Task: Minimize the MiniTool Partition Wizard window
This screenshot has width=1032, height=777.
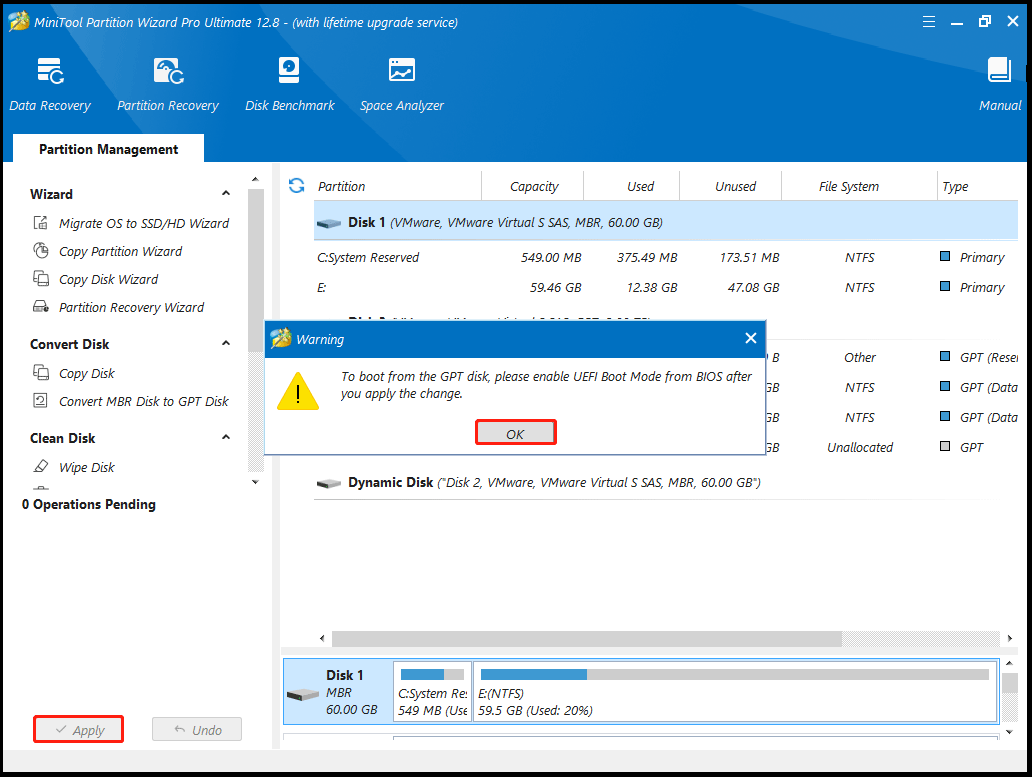Action: (x=957, y=22)
